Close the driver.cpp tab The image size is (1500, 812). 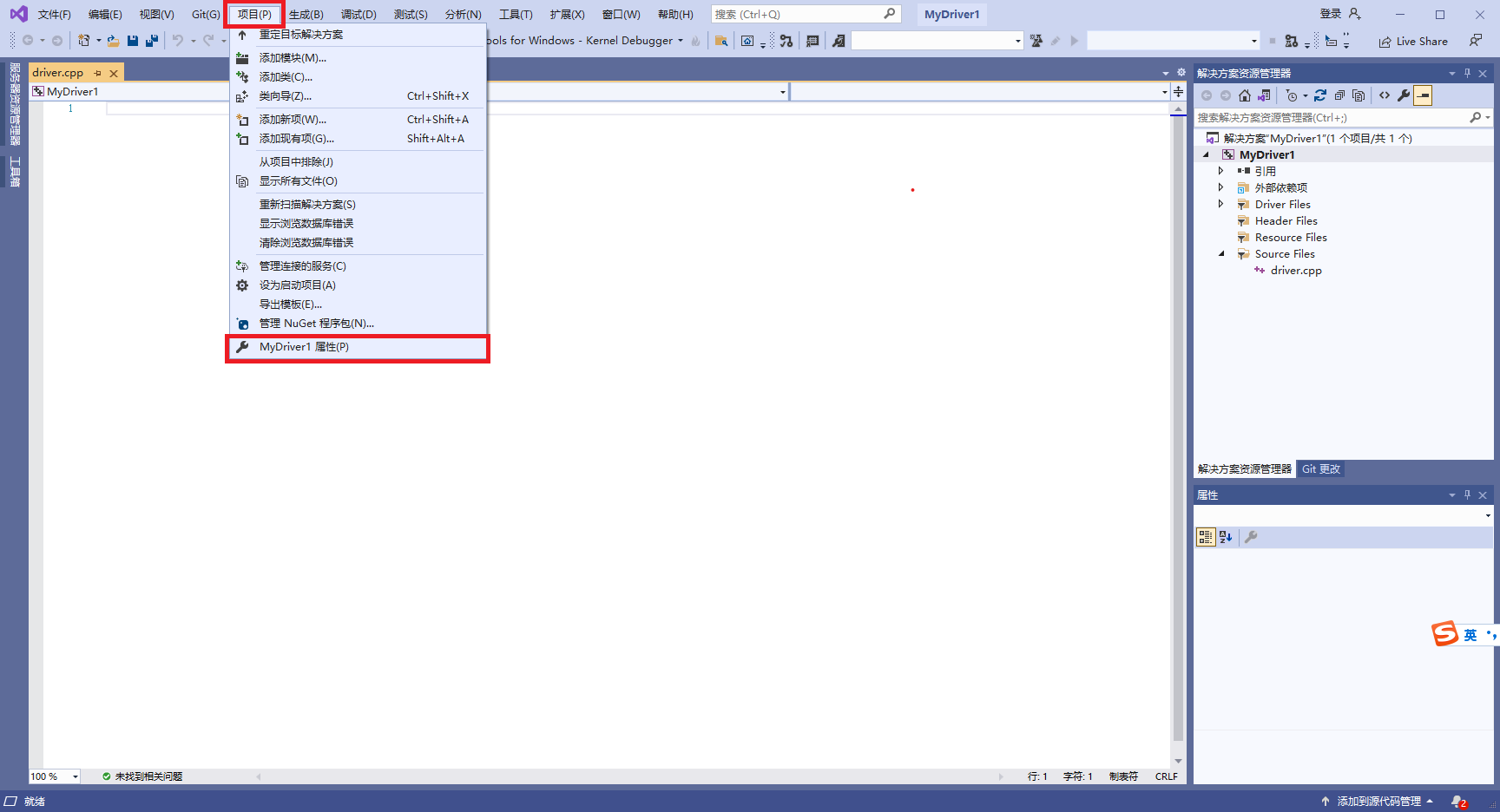click(x=114, y=74)
